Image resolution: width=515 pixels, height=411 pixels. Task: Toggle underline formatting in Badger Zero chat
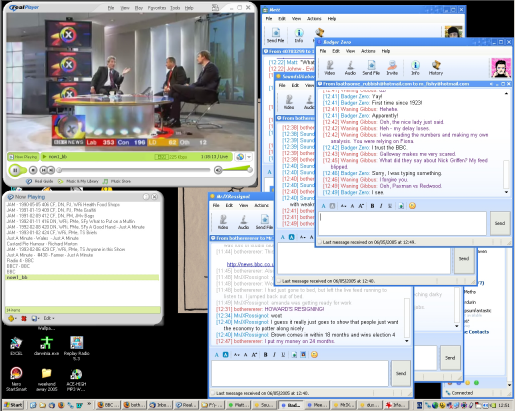coord(390,206)
